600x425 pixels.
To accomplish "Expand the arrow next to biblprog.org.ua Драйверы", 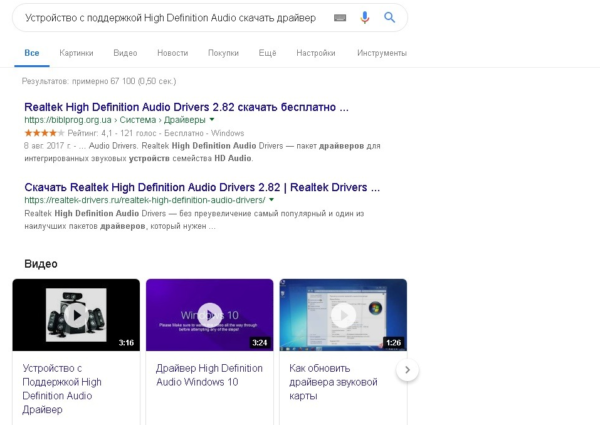I will click(x=212, y=120).
